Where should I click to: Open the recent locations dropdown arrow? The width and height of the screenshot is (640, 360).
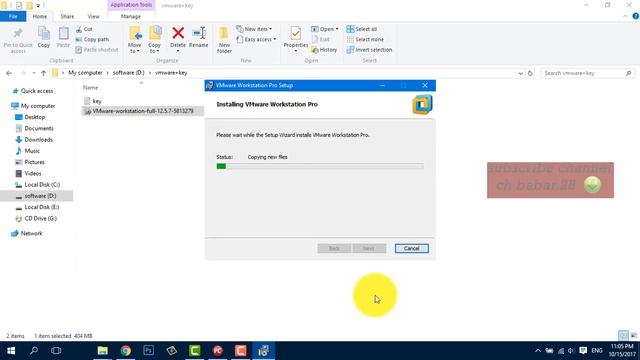(x=33, y=73)
